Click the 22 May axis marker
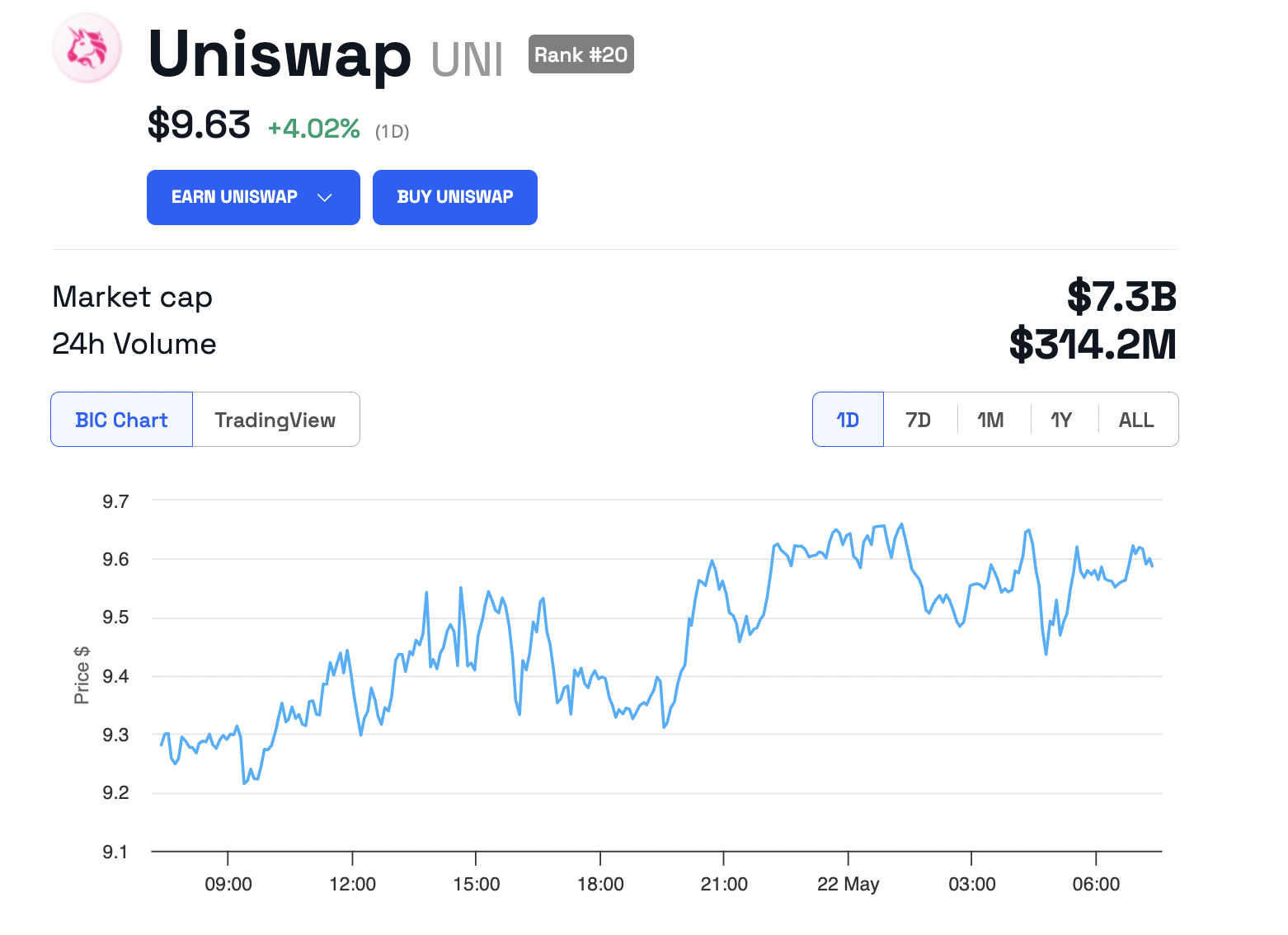The width and height of the screenshot is (1288, 935). pos(848,885)
